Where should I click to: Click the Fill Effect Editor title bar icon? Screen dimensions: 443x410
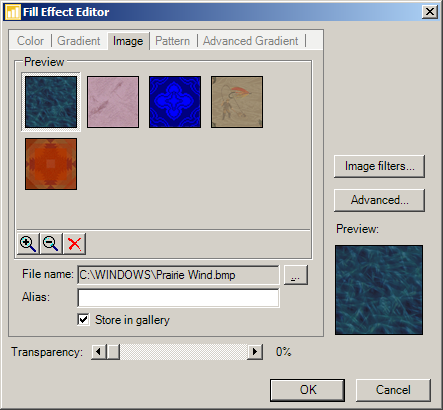pyautogui.click(x=13, y=12)
